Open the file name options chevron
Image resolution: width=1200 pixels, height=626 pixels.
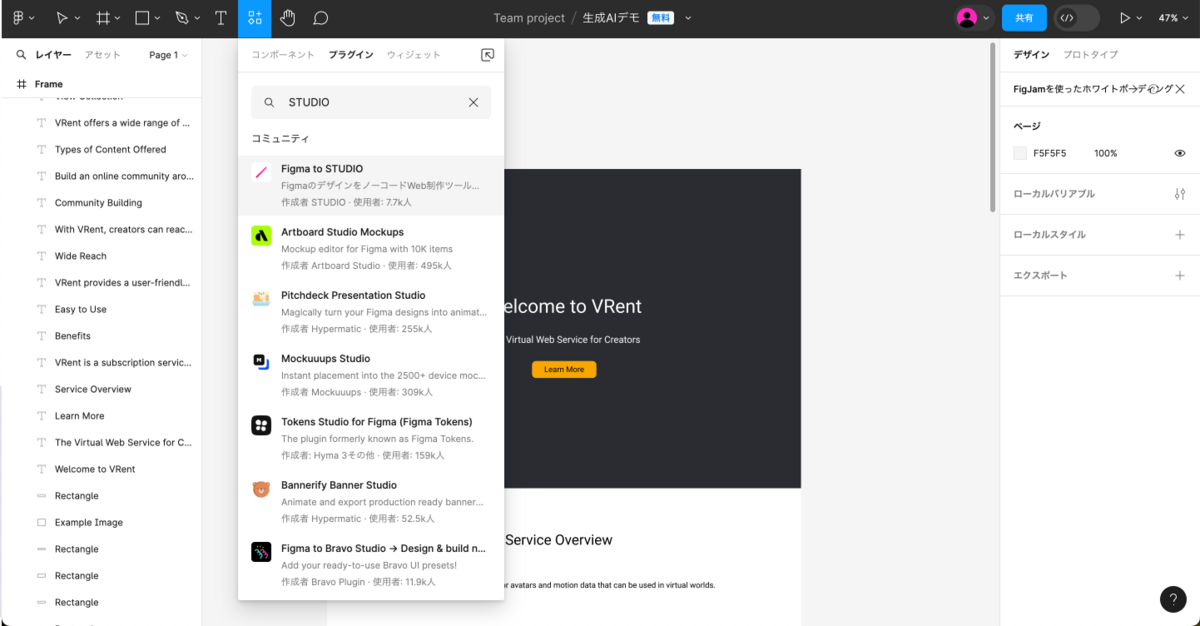pos(688,19)
